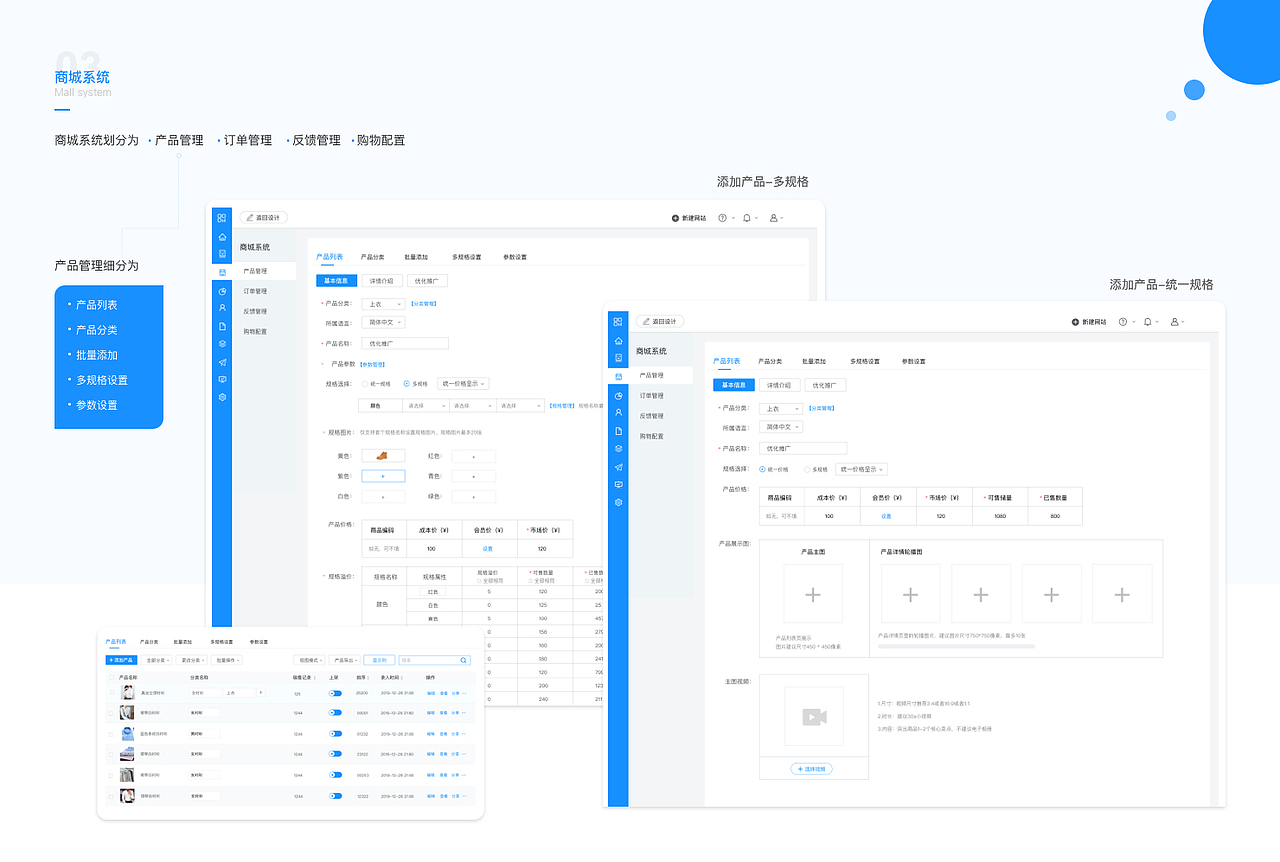
Task: Select 统一规格 radio button in multi-spec window
Action: point(365,383)
